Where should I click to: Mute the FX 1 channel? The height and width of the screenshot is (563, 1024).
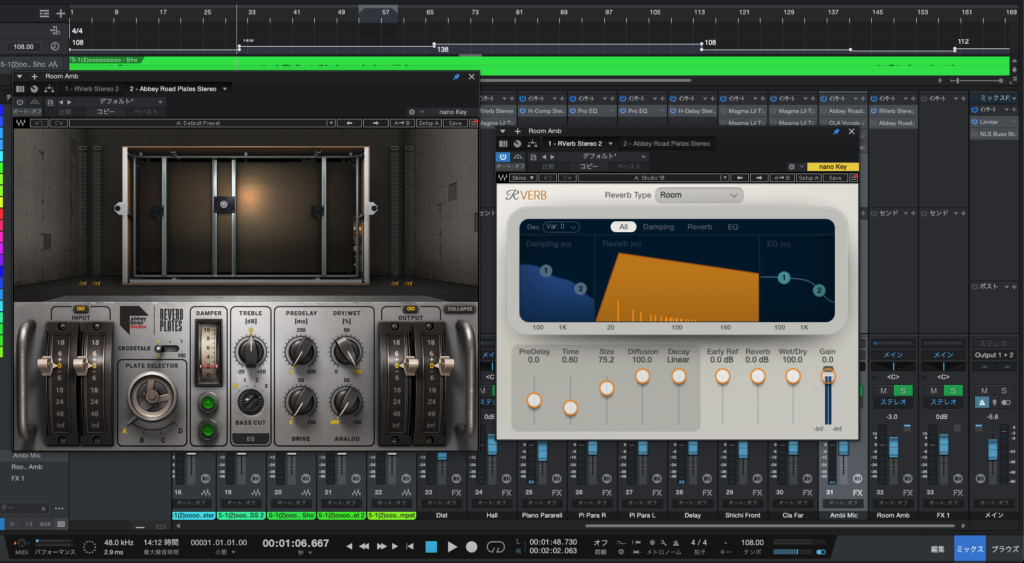click(x=934, y=391)
